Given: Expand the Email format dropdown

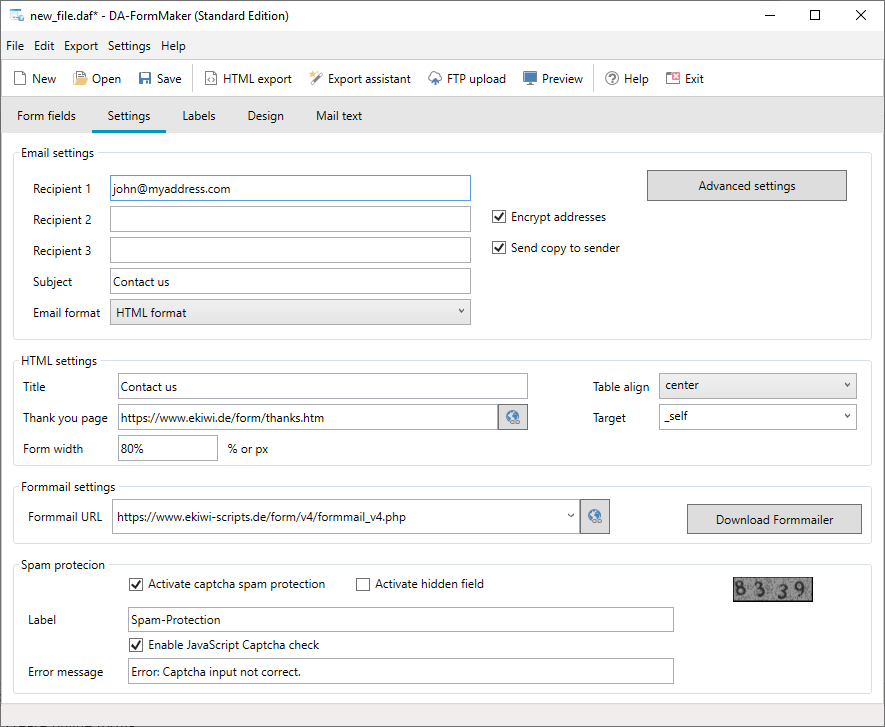Looking at the screenshot, I should [x=290, y=312].
